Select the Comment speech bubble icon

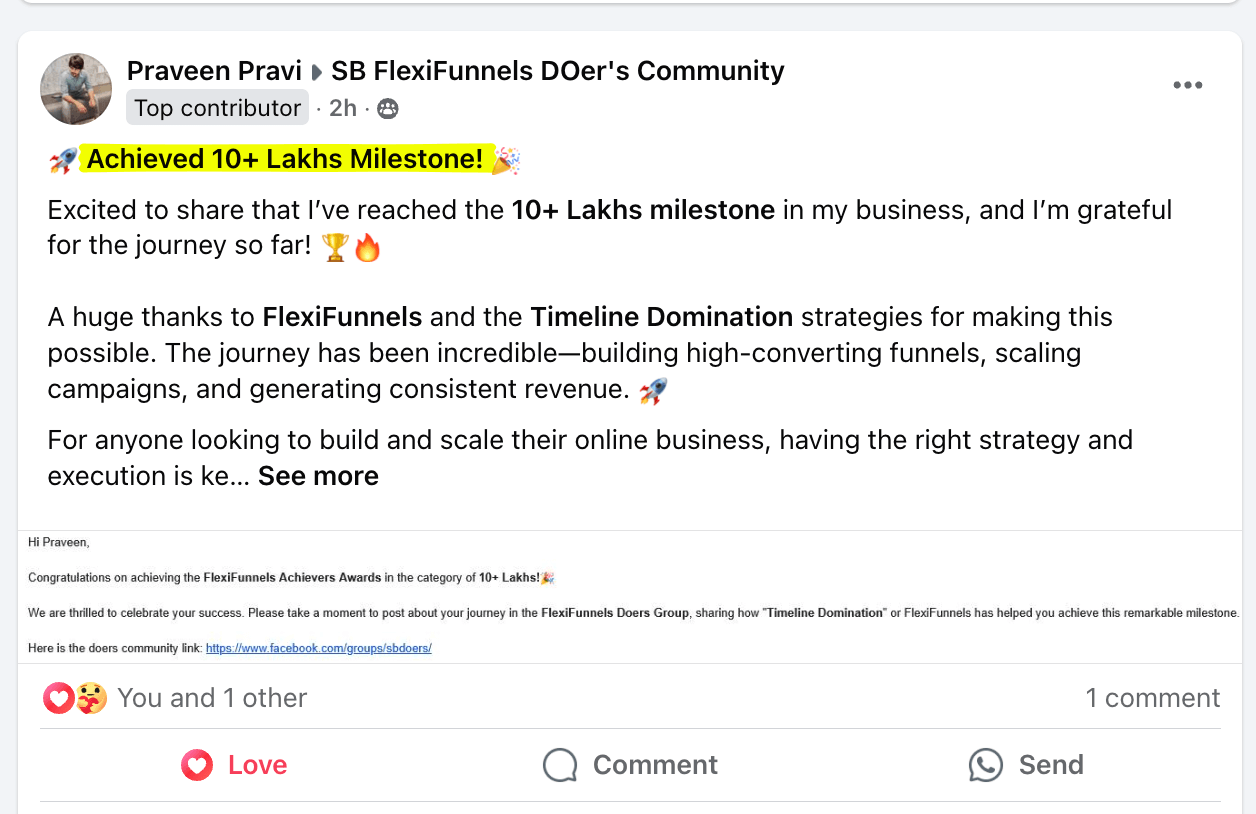pos(560,765)
